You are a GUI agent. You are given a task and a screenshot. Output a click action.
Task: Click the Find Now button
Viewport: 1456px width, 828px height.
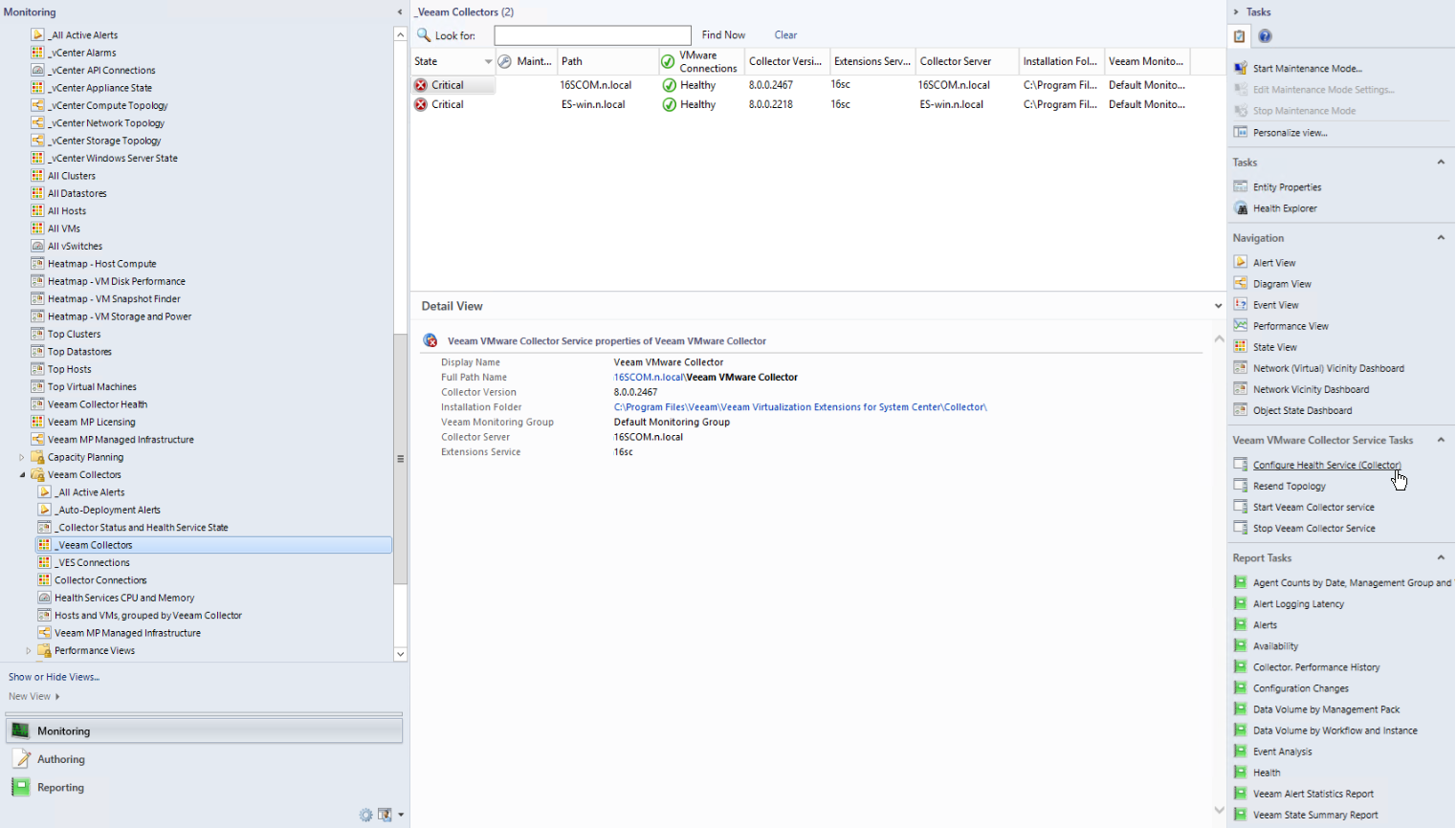click(x=723, y=35)
